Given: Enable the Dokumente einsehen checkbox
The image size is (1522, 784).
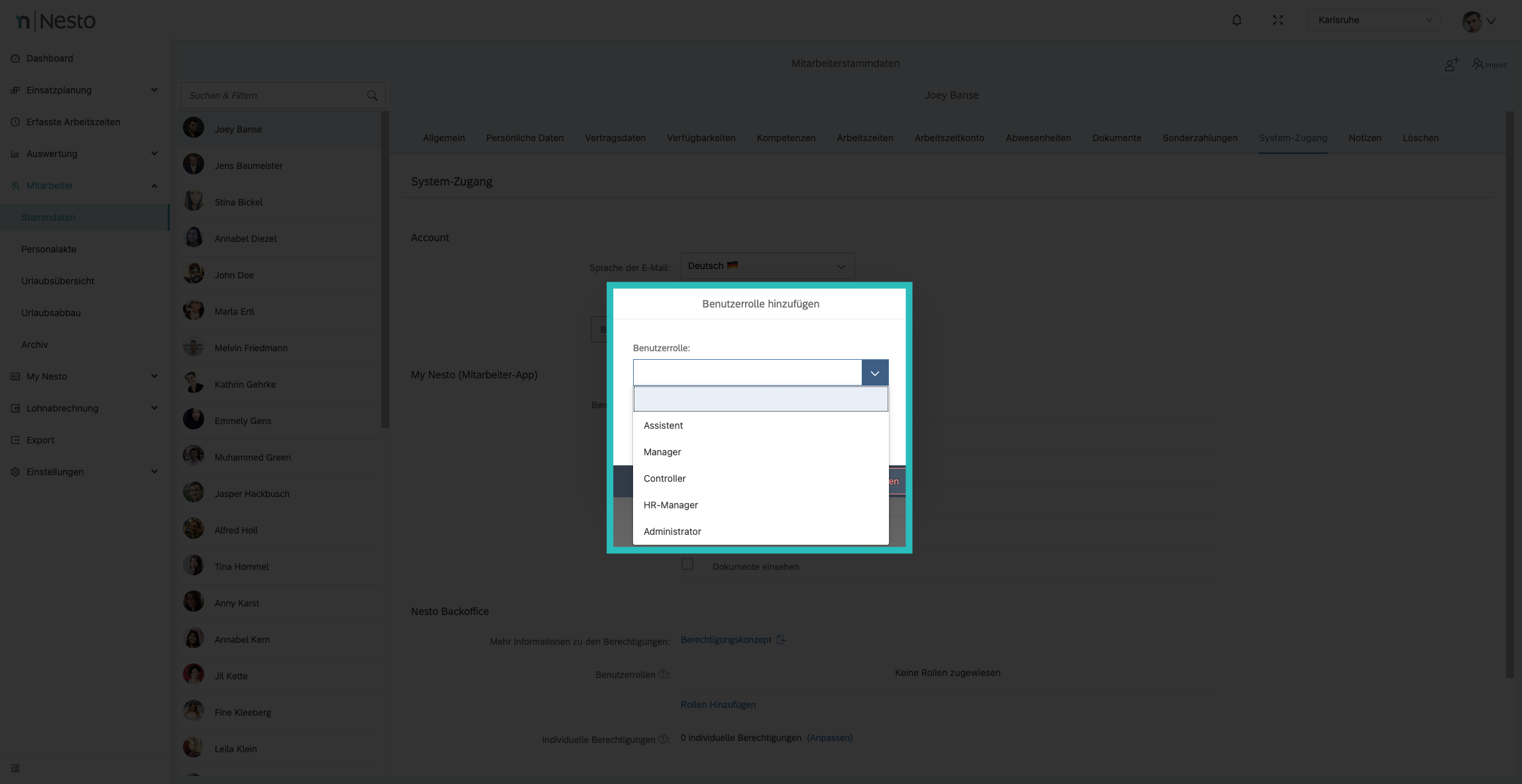Looking at the screenshot, I should (x=687, y=564).
